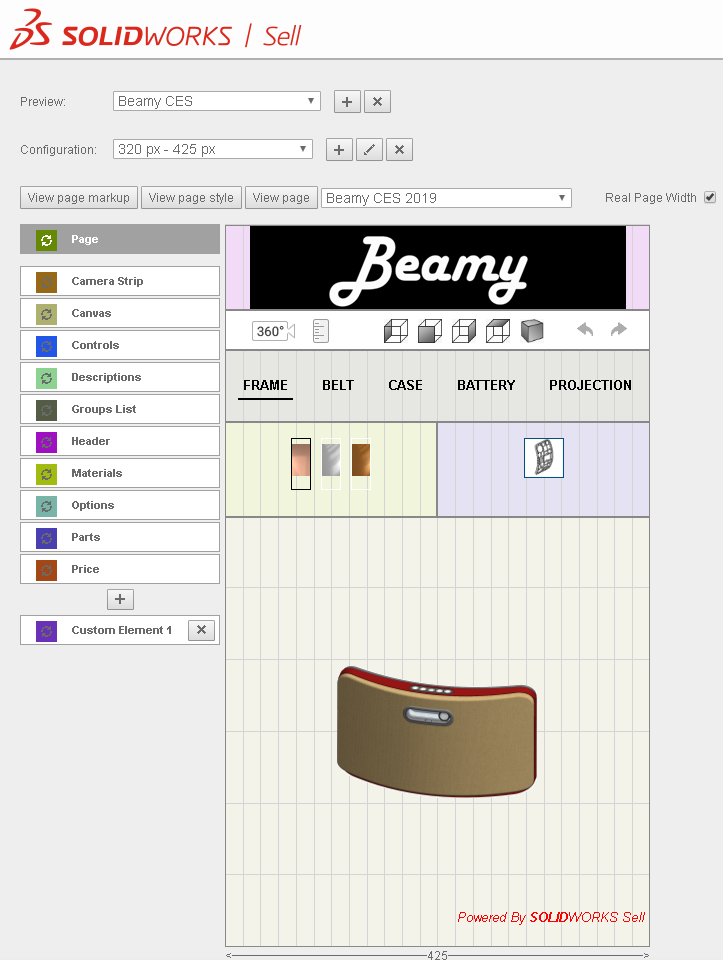
Task: Delete the preview with the X button
Action: [x=377, y=102]
